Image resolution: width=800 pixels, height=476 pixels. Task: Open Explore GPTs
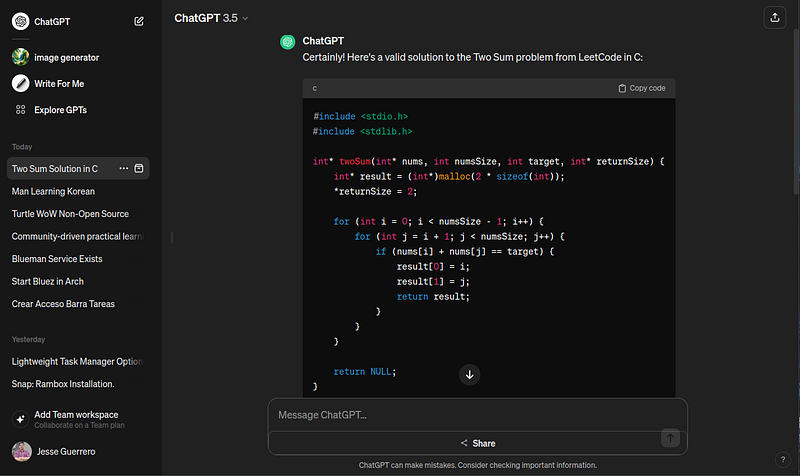click(x=51, y=110)
